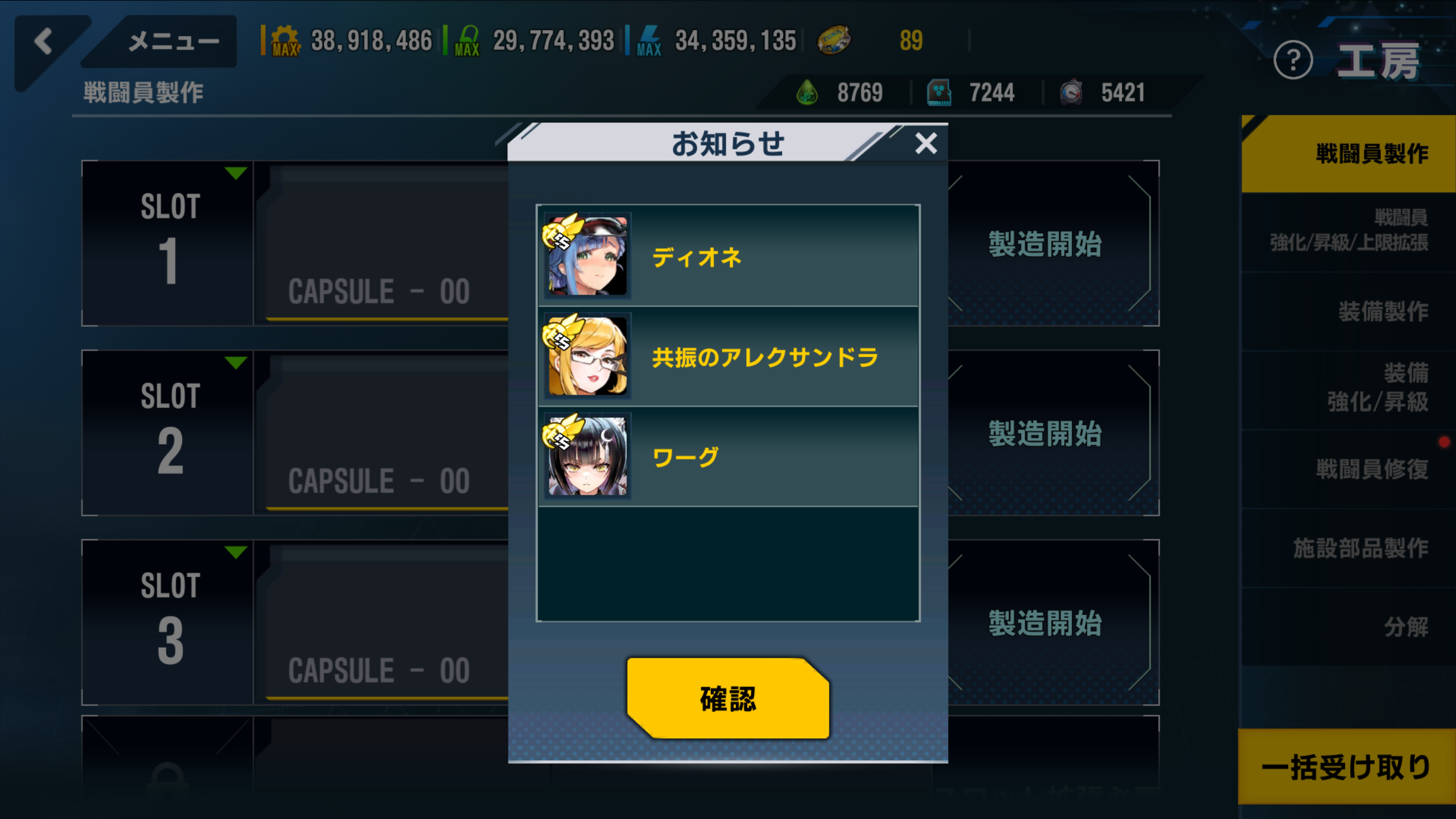Open the help question mark icon
The width and height of the screenshot is (1456, 819).
[1293, 60]
